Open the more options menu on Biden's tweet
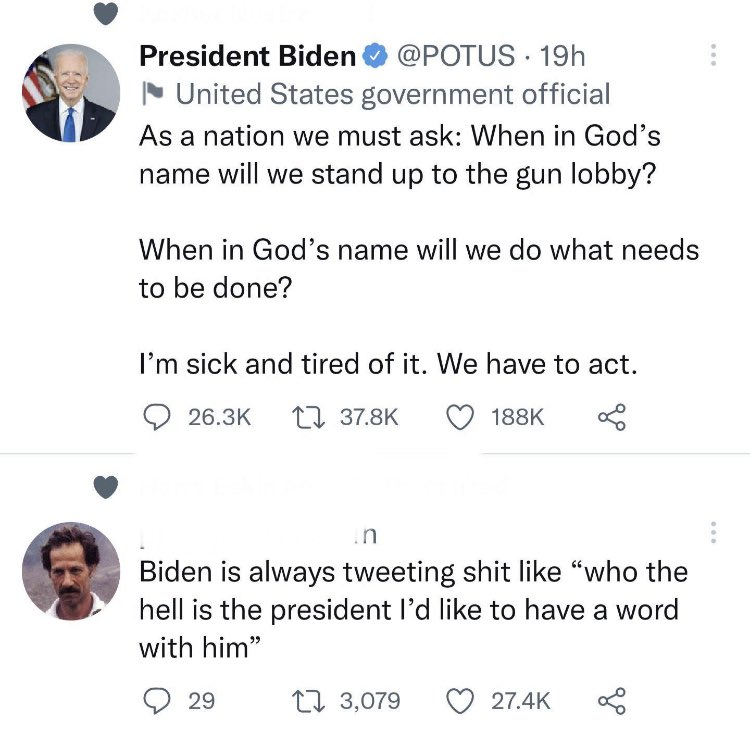The height and width of the screenshot is (731, 750). click(x=713, y=56)
